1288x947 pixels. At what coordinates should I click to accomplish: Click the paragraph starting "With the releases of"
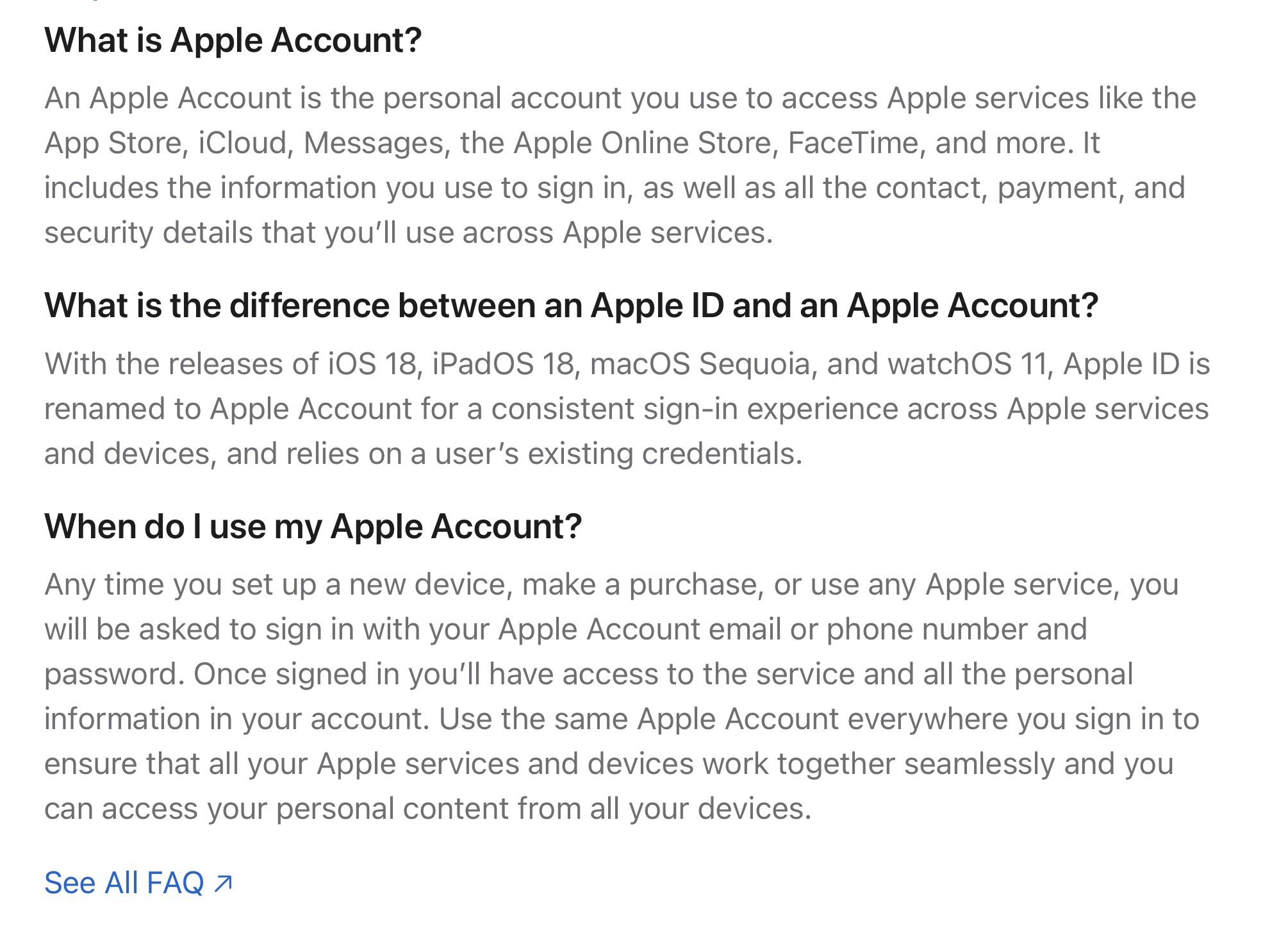click(627, 409)
